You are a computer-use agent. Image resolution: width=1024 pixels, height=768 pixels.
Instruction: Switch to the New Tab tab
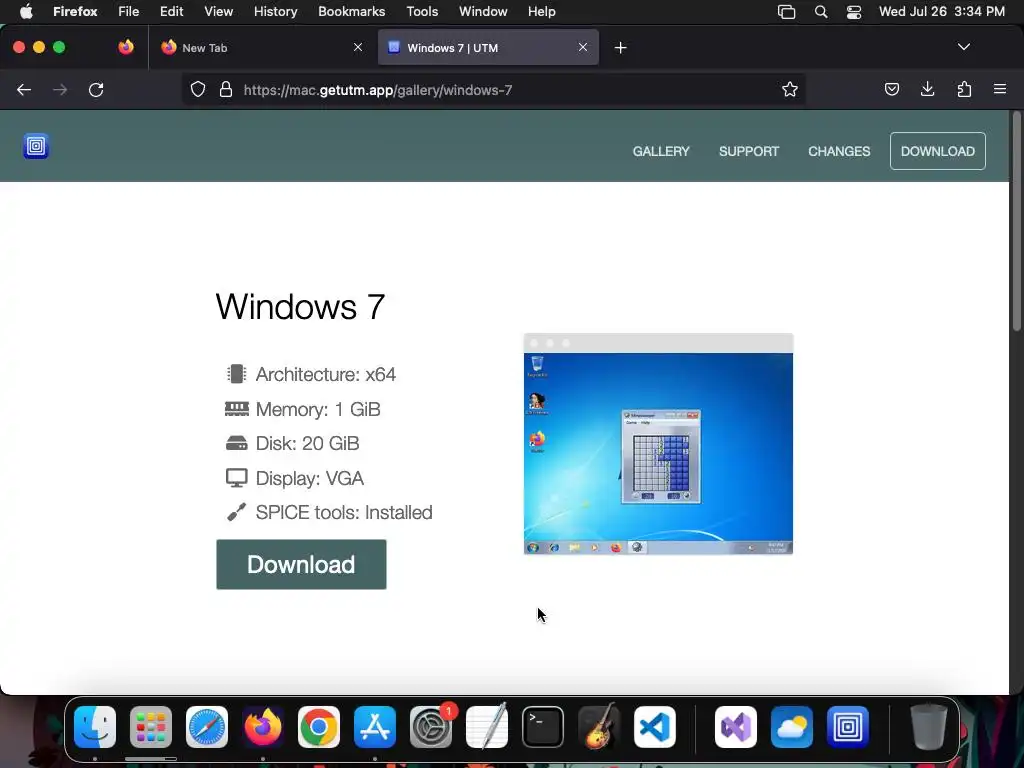point(261,48)
